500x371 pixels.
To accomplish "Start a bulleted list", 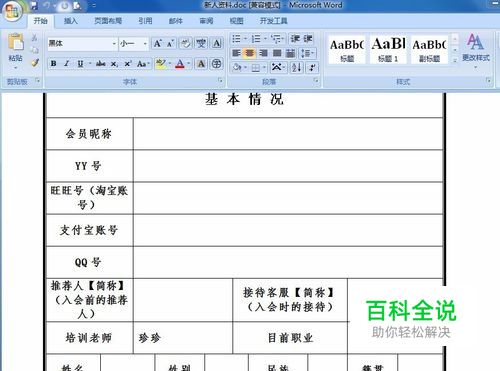I will (236, 39).
